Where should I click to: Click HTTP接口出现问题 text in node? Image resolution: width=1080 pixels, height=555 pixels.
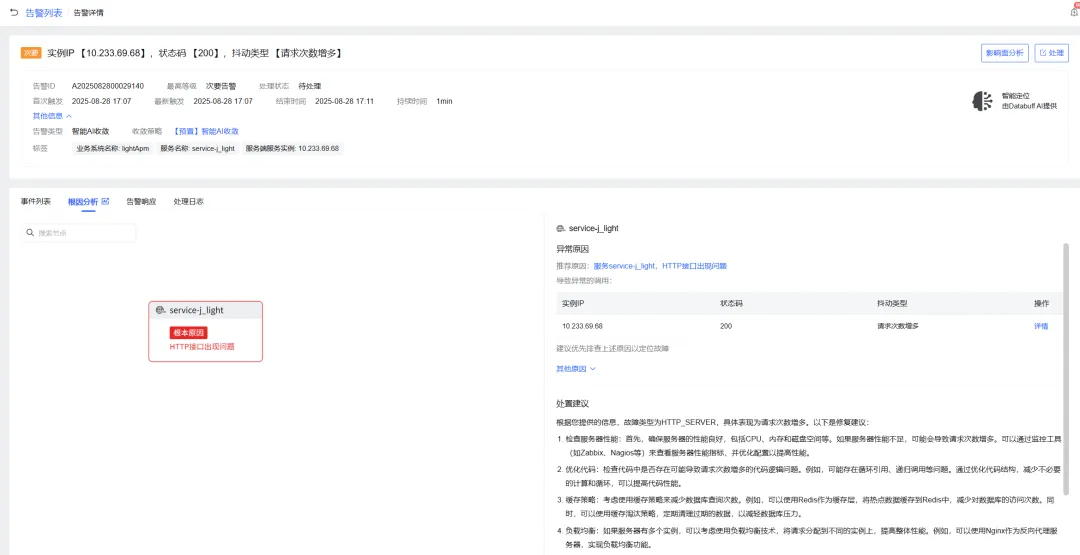tap(202, 346)
